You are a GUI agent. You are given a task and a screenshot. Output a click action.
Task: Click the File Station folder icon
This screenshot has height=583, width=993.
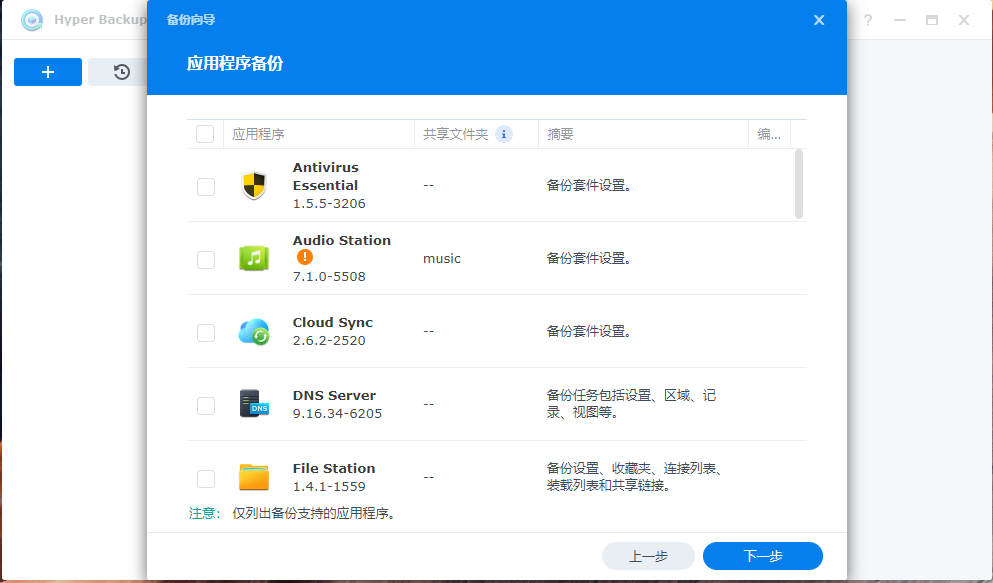click(254, 477)
